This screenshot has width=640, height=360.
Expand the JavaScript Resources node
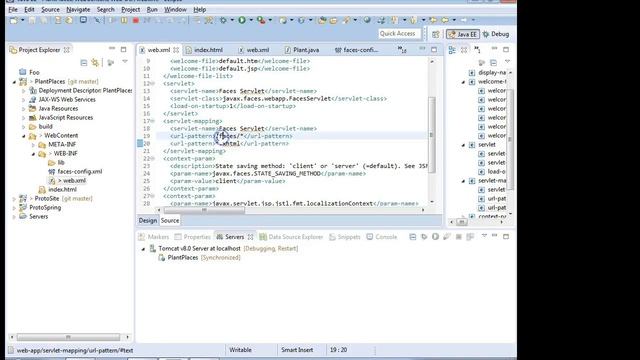(x=24, y=118)
